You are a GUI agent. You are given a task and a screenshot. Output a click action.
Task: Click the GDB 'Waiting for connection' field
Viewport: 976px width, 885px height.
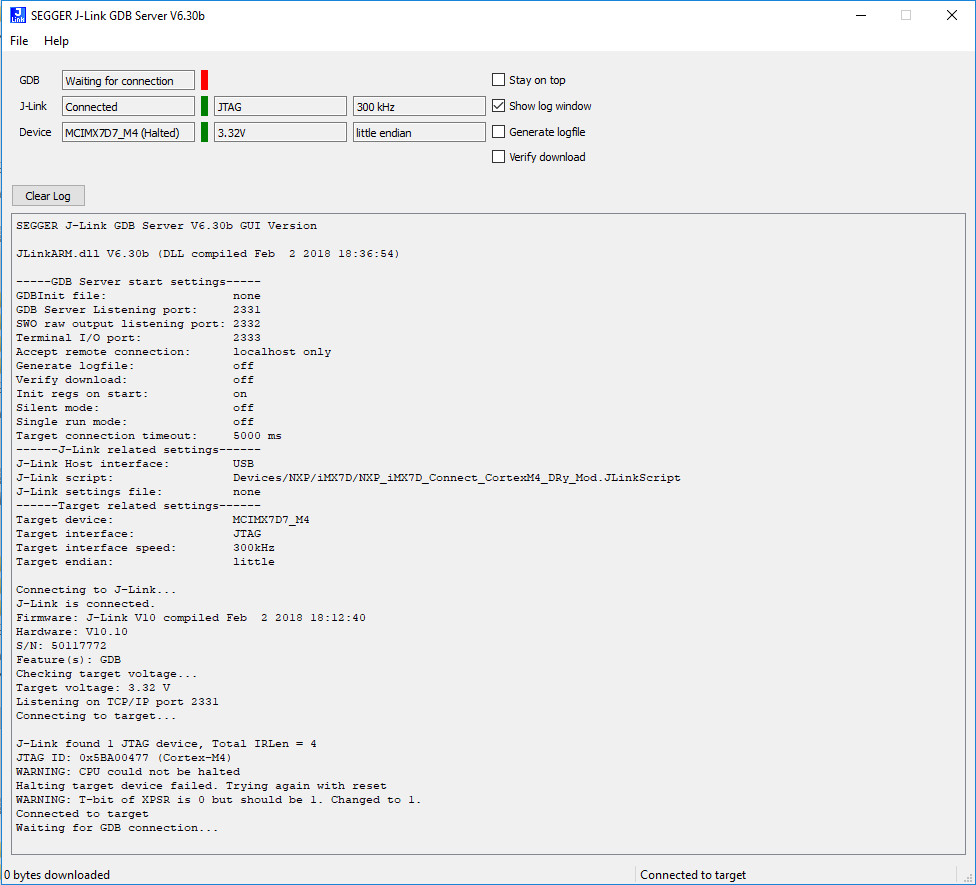click(x=128, y=80)
